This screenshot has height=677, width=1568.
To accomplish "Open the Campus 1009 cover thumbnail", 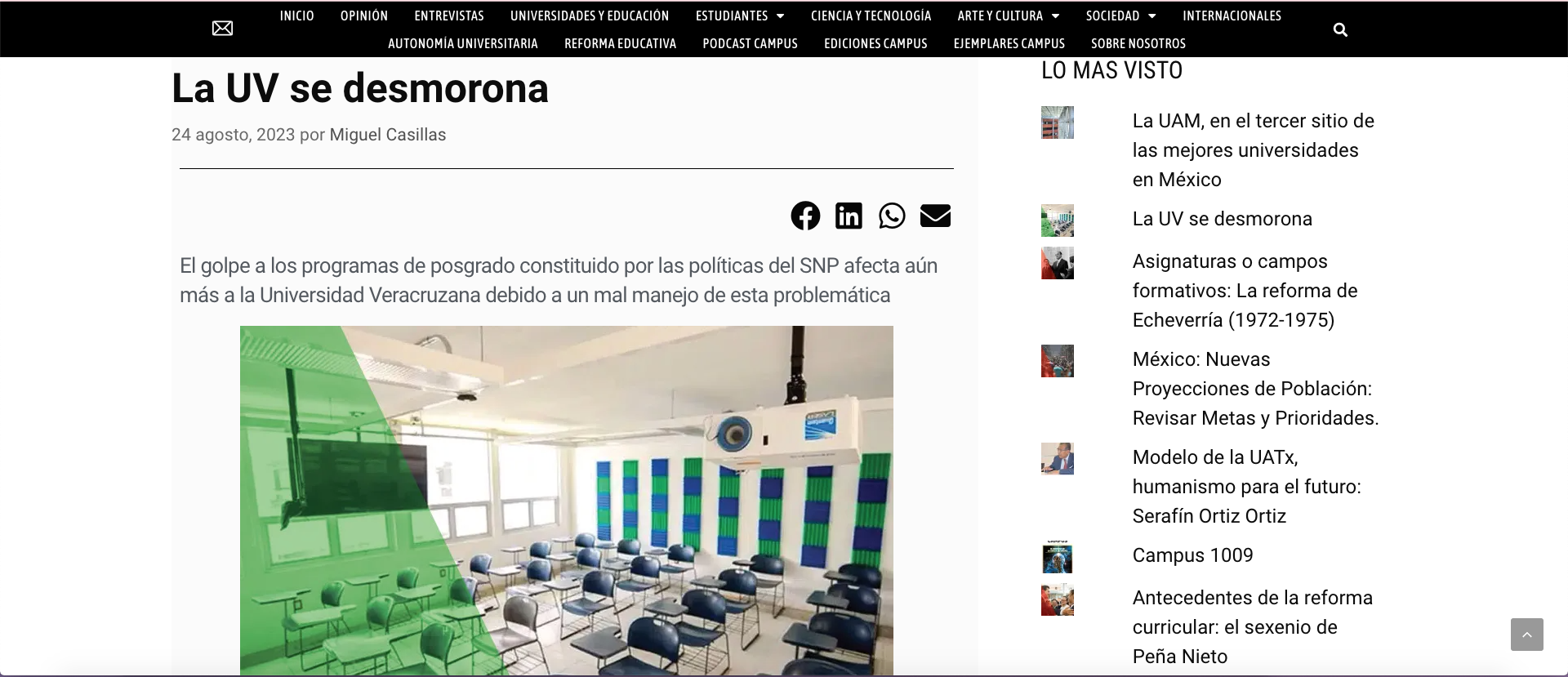I will pos(1058,557).
